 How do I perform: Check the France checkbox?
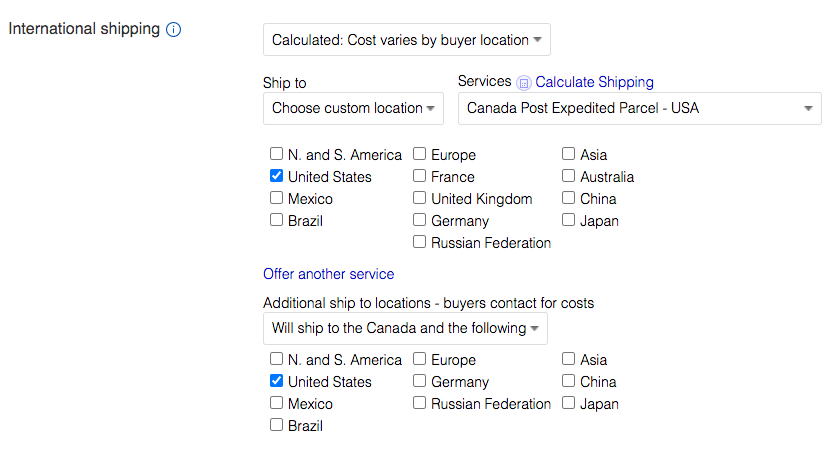click(x=420, y=176)
